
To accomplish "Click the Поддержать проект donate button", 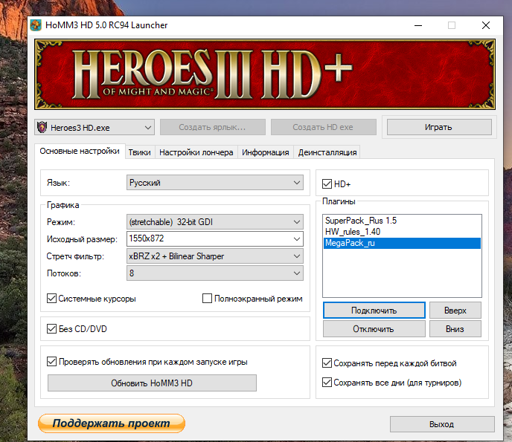I will click(x=112, y=423).
